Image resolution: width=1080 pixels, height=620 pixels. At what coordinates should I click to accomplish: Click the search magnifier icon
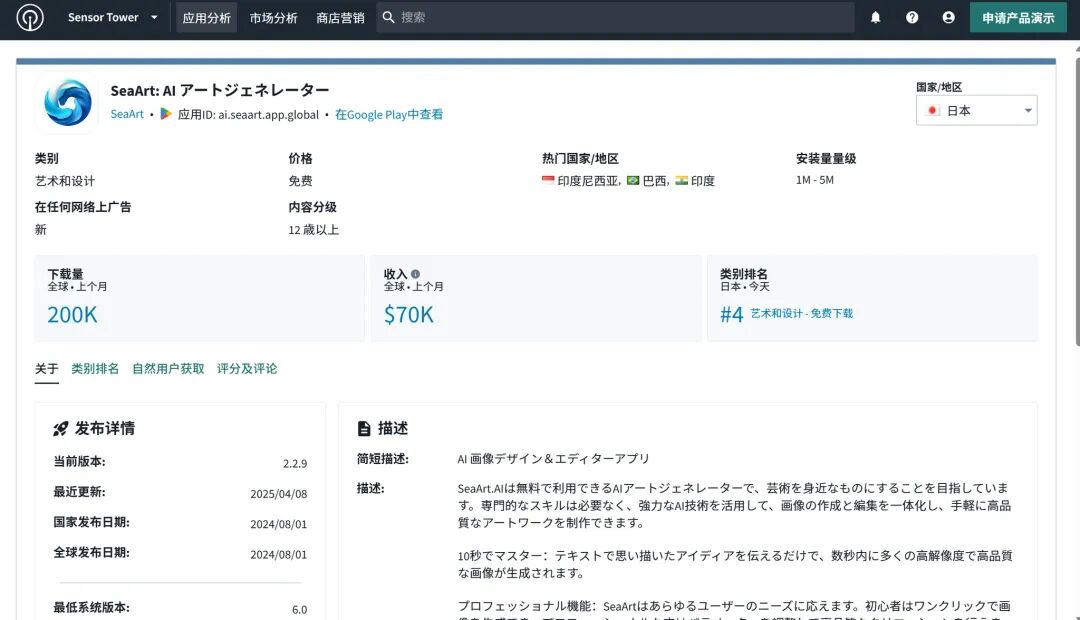(x=388, y=17)
